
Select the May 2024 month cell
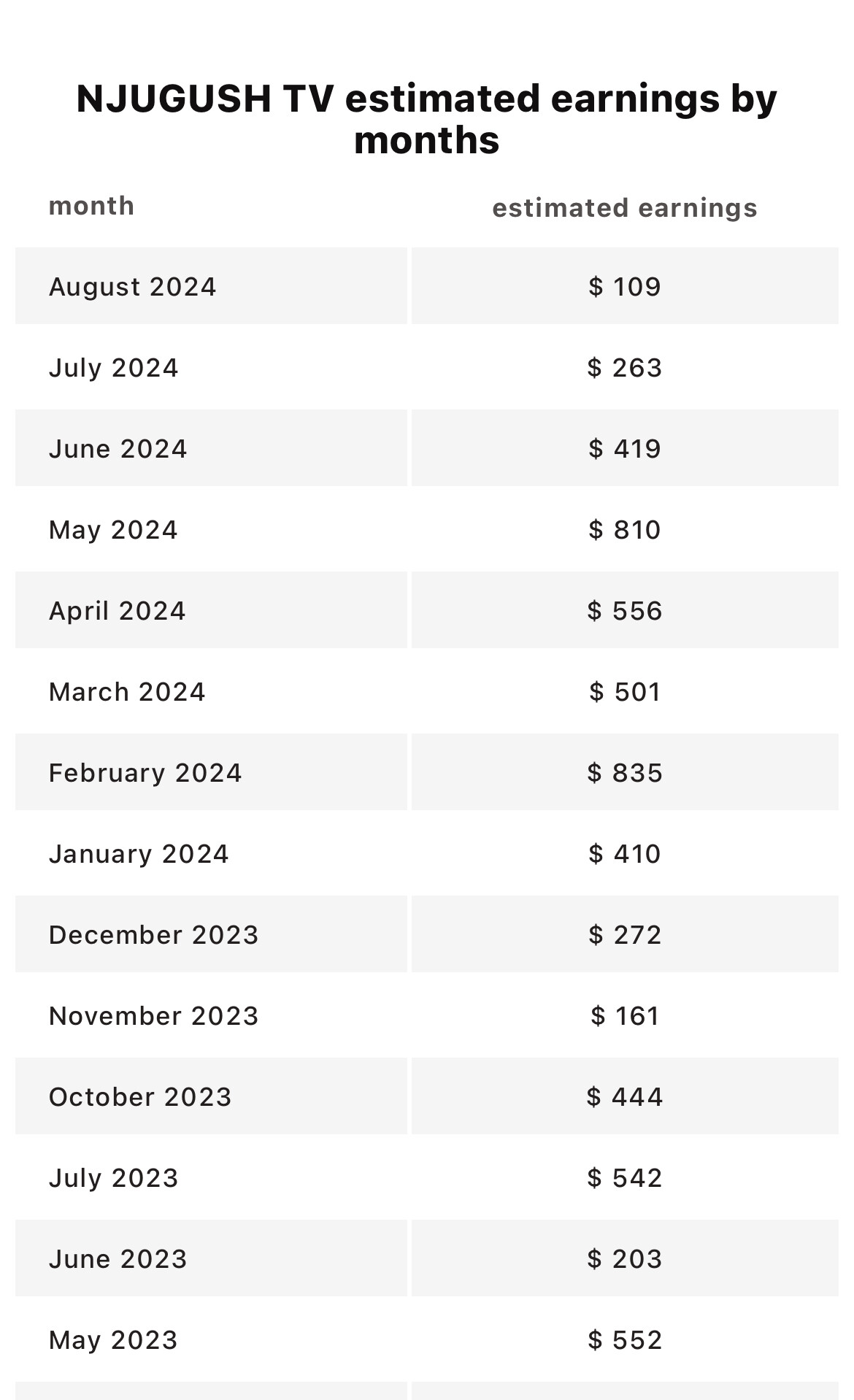(113, 530)
